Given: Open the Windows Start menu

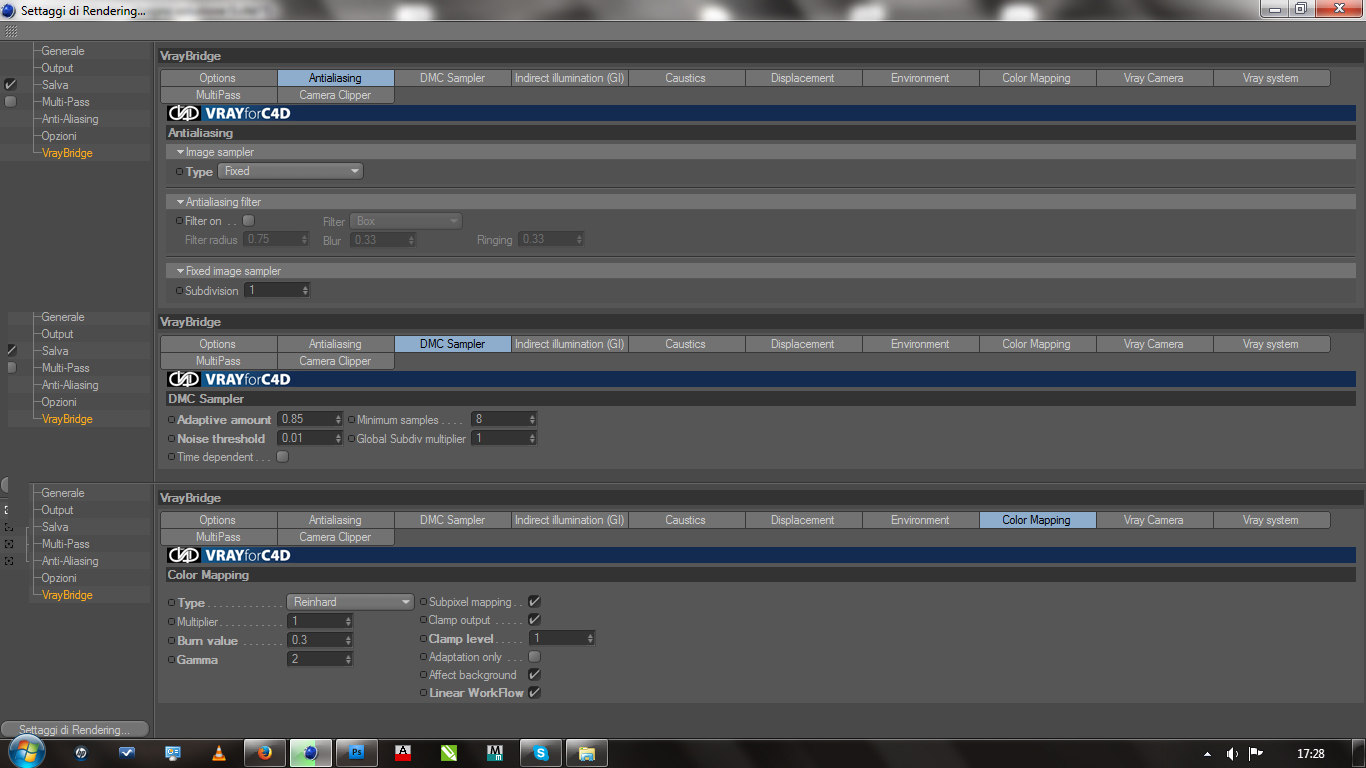Looking at the screenshot, I should click(26, 752).
